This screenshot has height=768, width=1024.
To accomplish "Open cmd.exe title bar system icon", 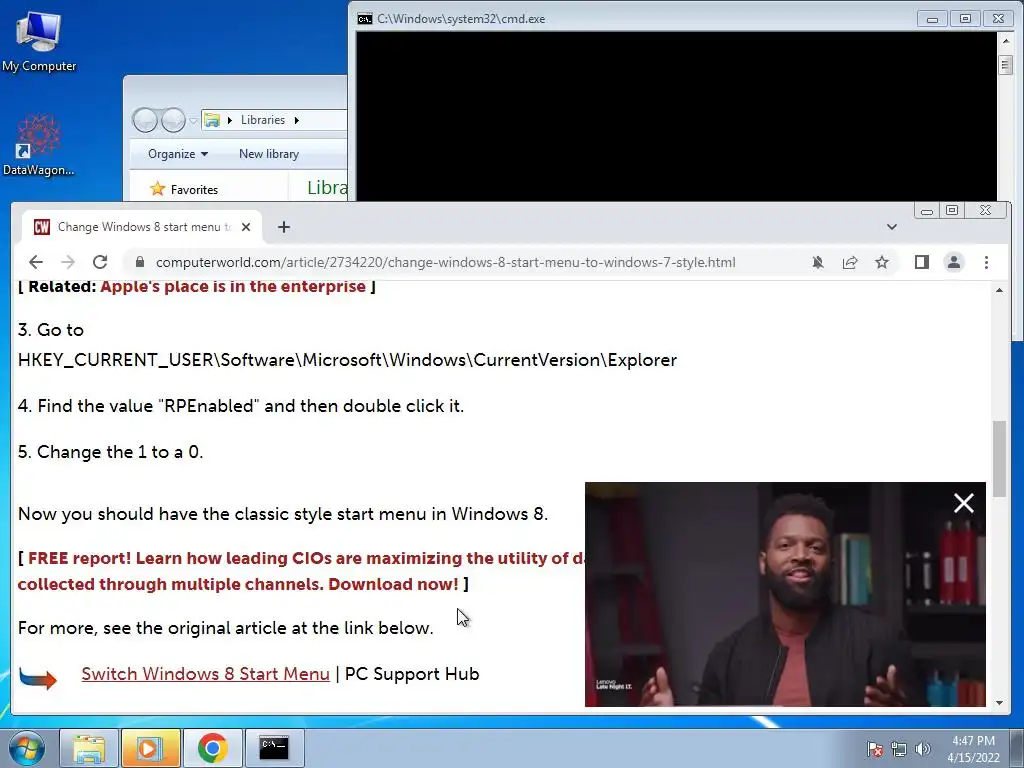I will (364, 19).
